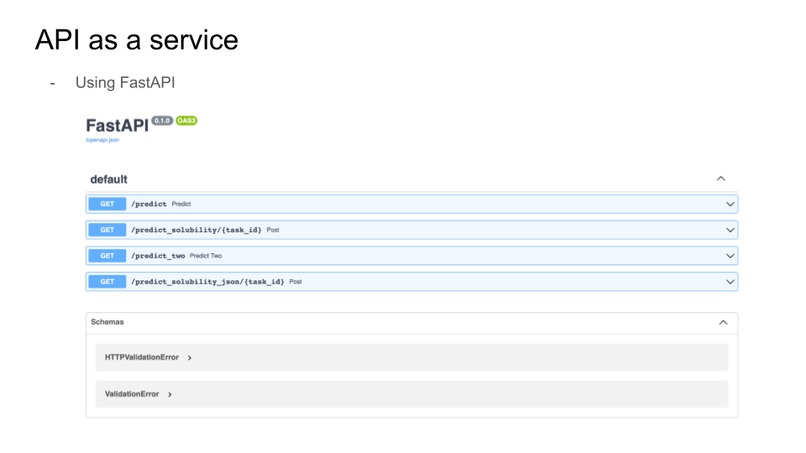This screenshot has width=806, height=453.
Task: Expand the ValidationError schema arrow
Action: coord(170,394)
